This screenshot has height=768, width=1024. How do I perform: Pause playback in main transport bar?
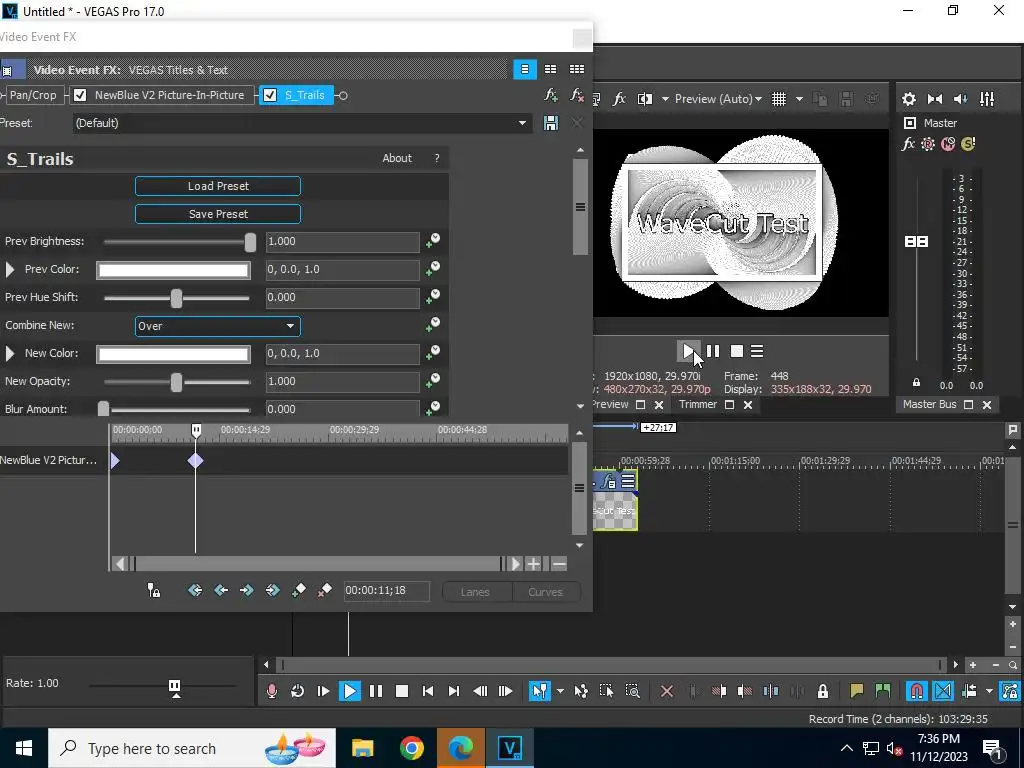[376, 691]
